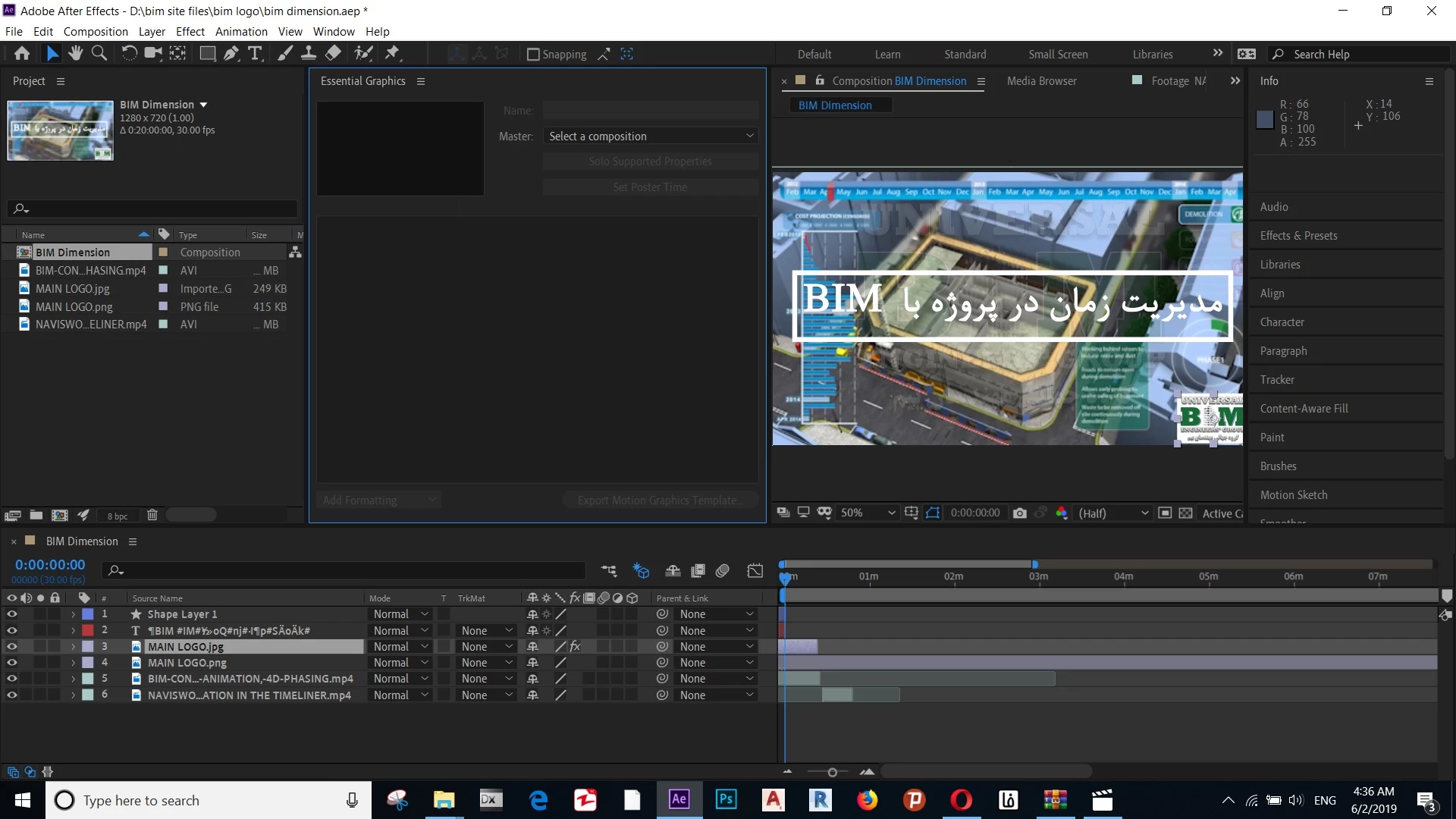Select the Puppet Pin tool
The width and height of the screenshot is (1456, 819).
392,54
